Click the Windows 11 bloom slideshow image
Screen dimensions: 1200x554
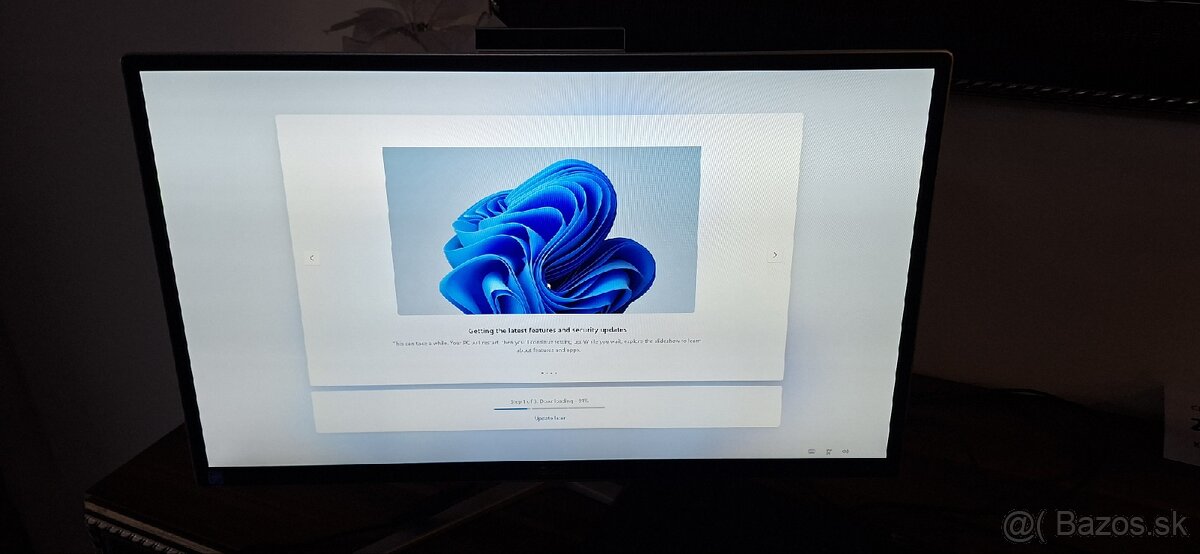click(x=541, y=230)
